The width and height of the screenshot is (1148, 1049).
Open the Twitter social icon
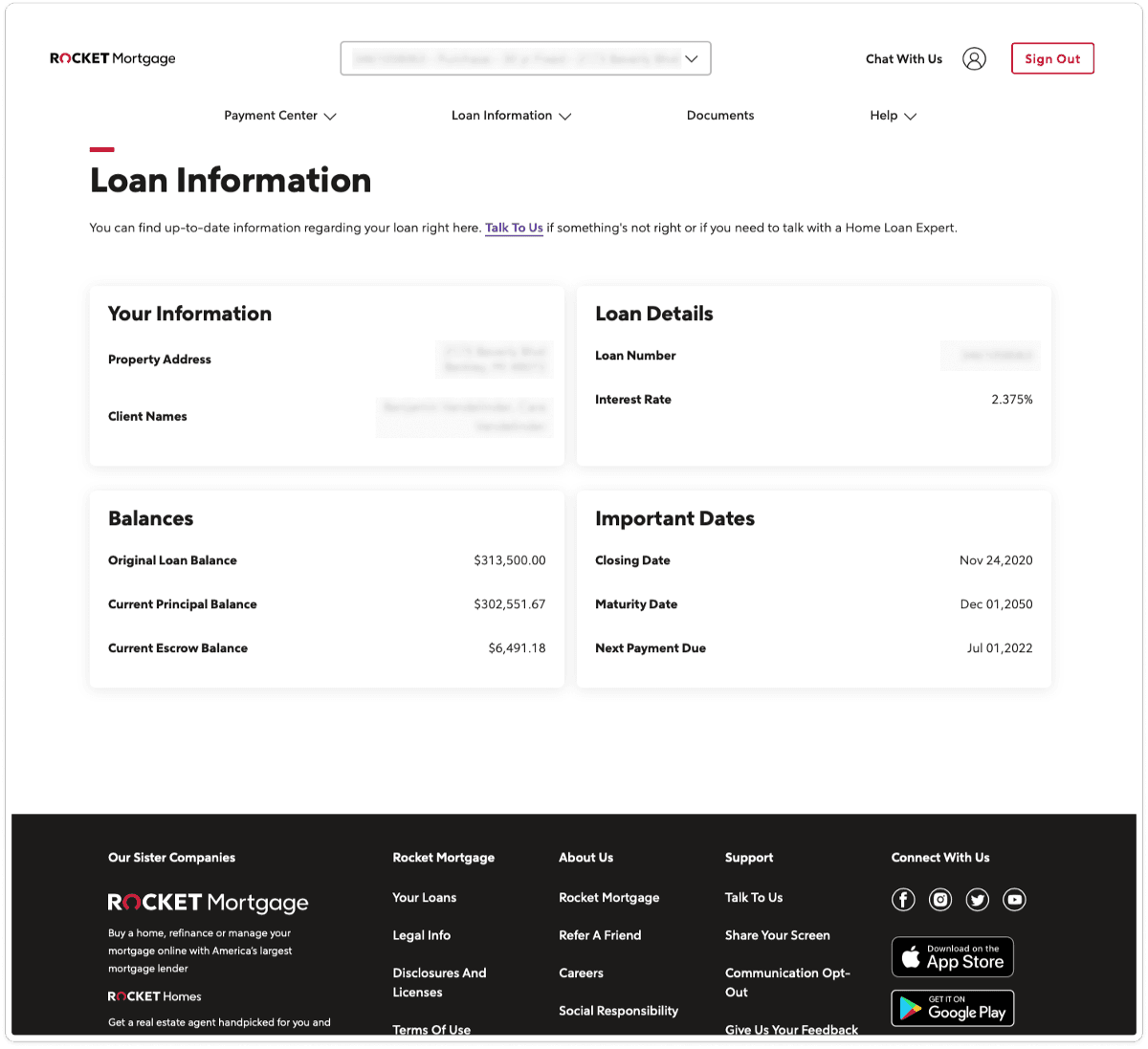pyautogui.click(x=977, y=899)
